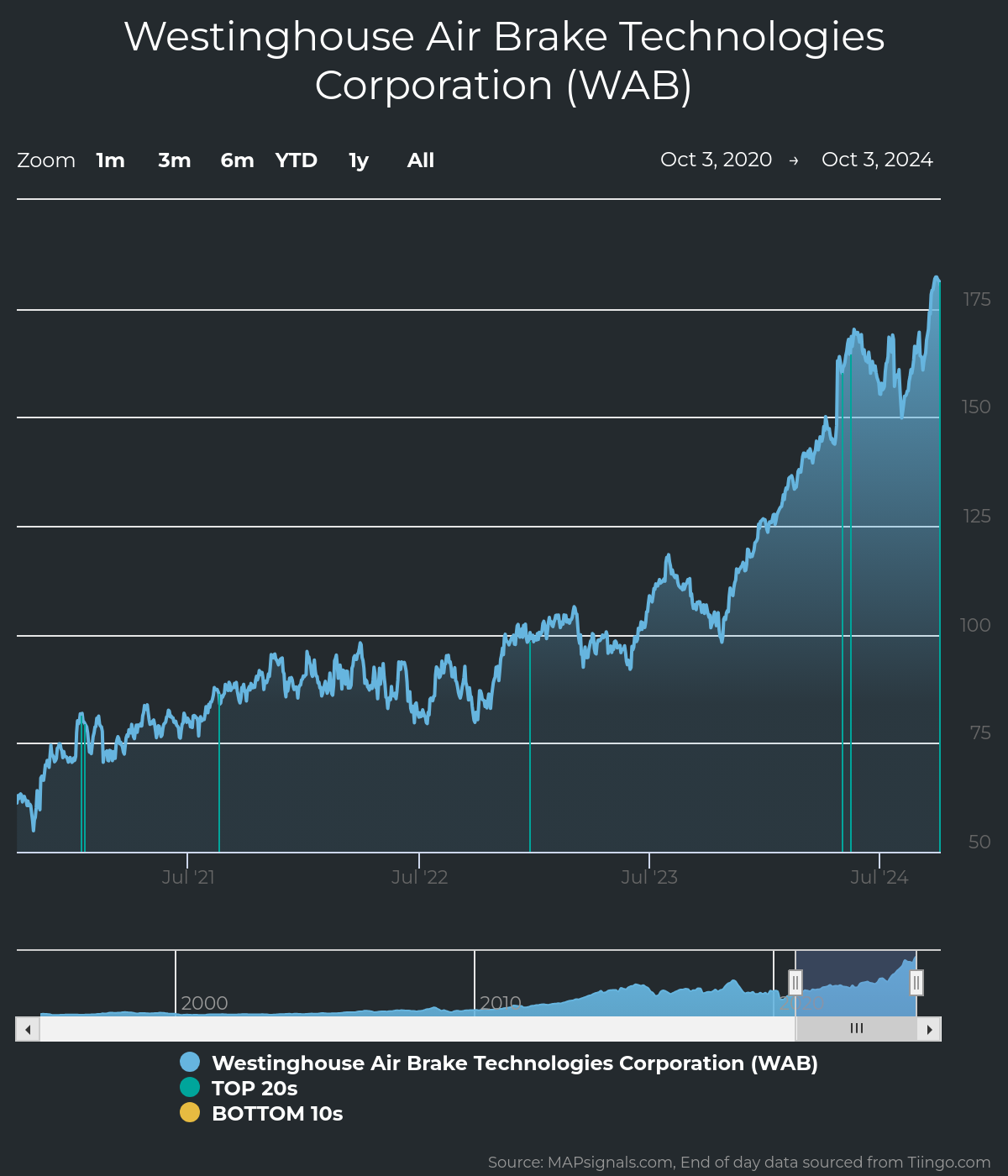Click the teal TOP 20s legend marker
The image size is (1008, 1176).
pos(190,1088)
